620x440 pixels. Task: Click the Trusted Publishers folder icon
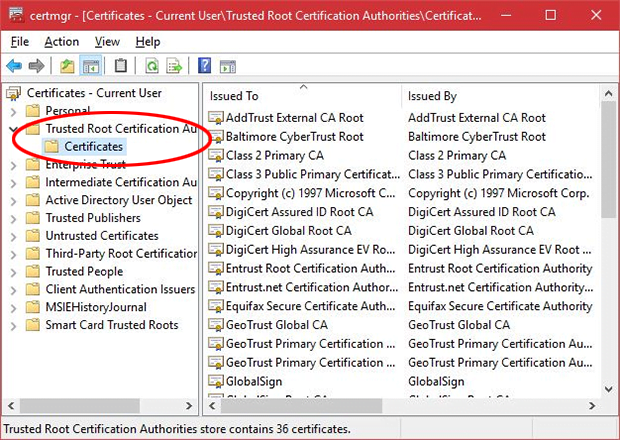(x=33, y=218)
